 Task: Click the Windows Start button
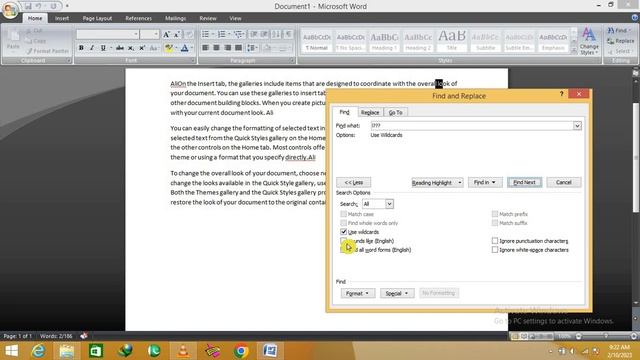[11, 351]
